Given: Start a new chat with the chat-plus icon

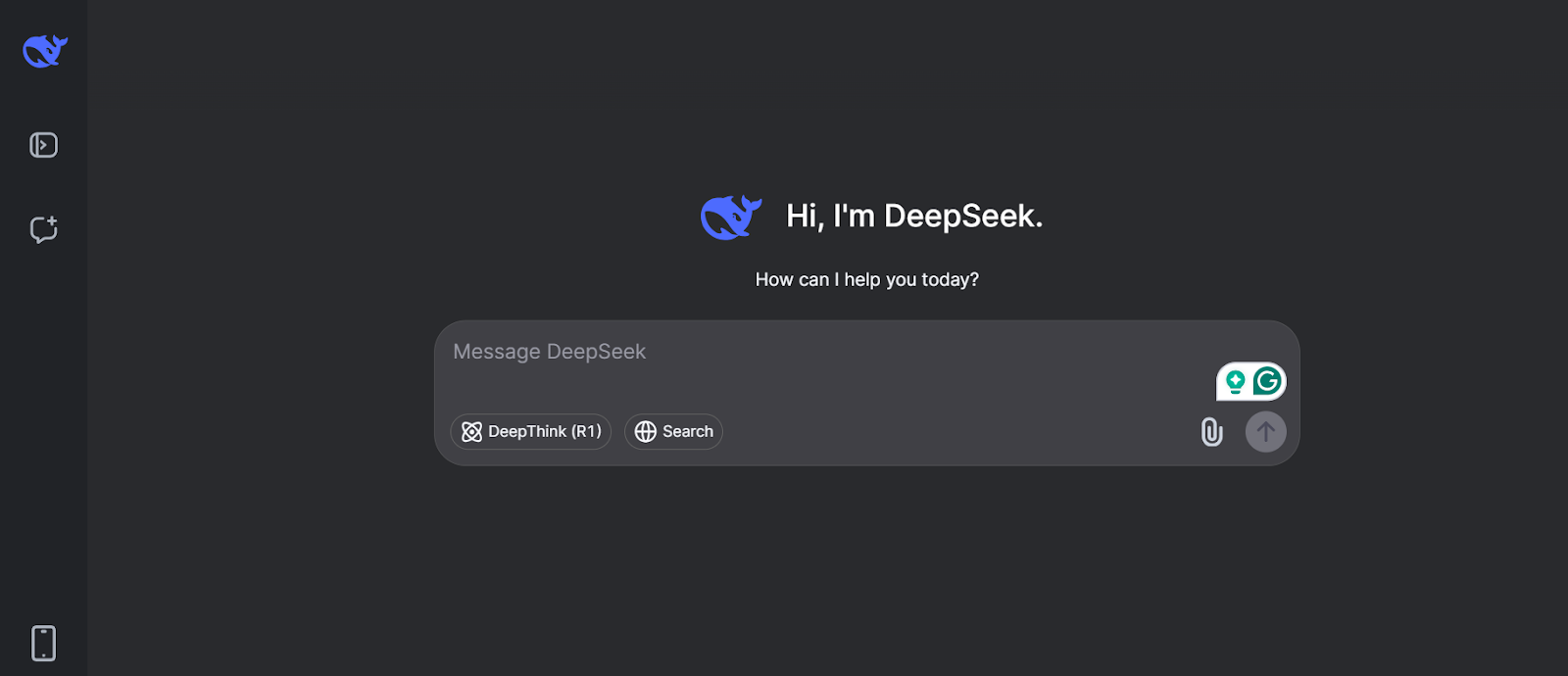Looking at the screenshot, I should click(44, 229).
